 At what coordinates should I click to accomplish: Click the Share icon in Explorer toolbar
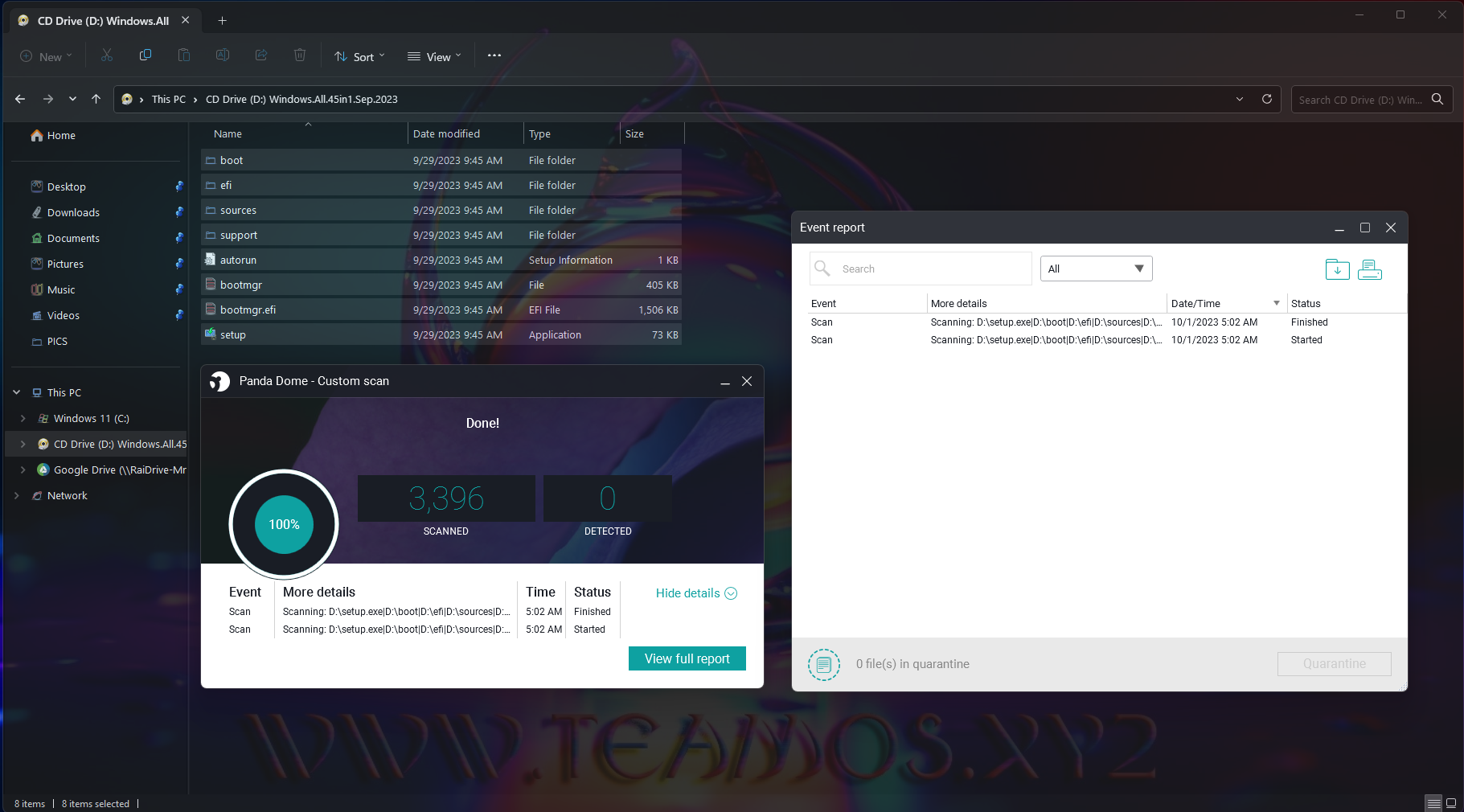coord(261,55)
